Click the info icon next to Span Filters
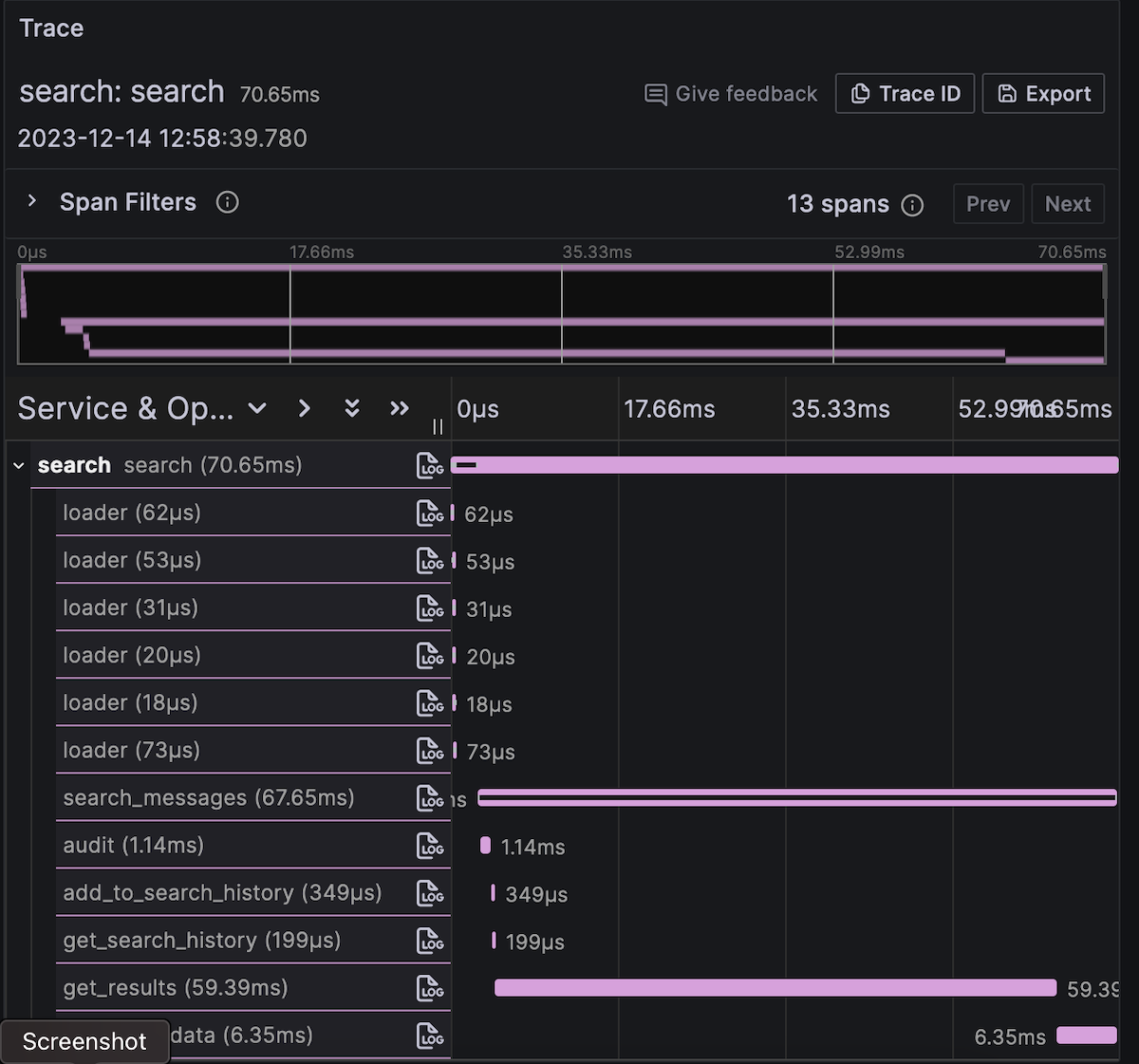 point(228,202)
